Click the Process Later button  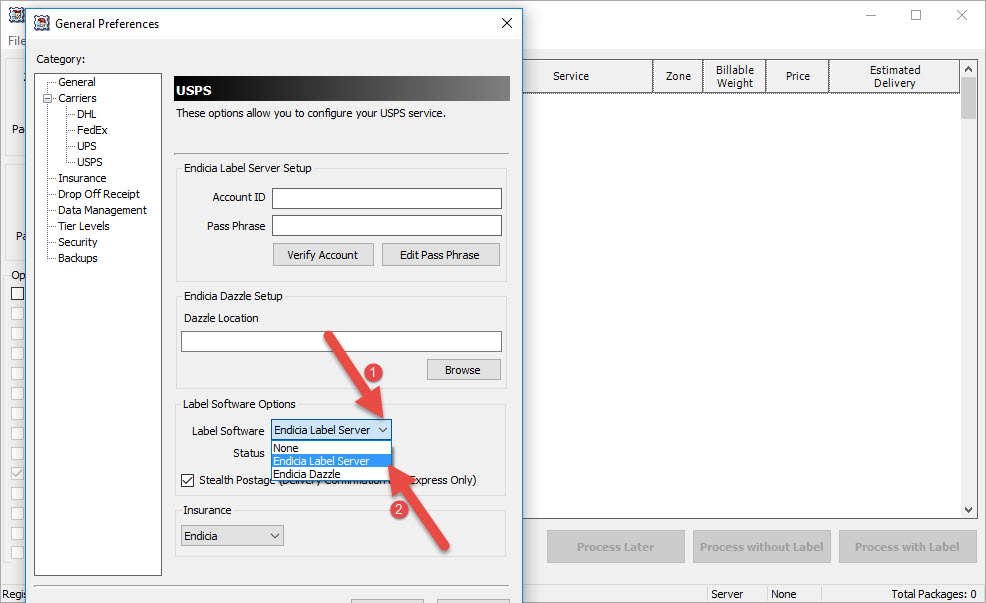click(x=616, y=546)
